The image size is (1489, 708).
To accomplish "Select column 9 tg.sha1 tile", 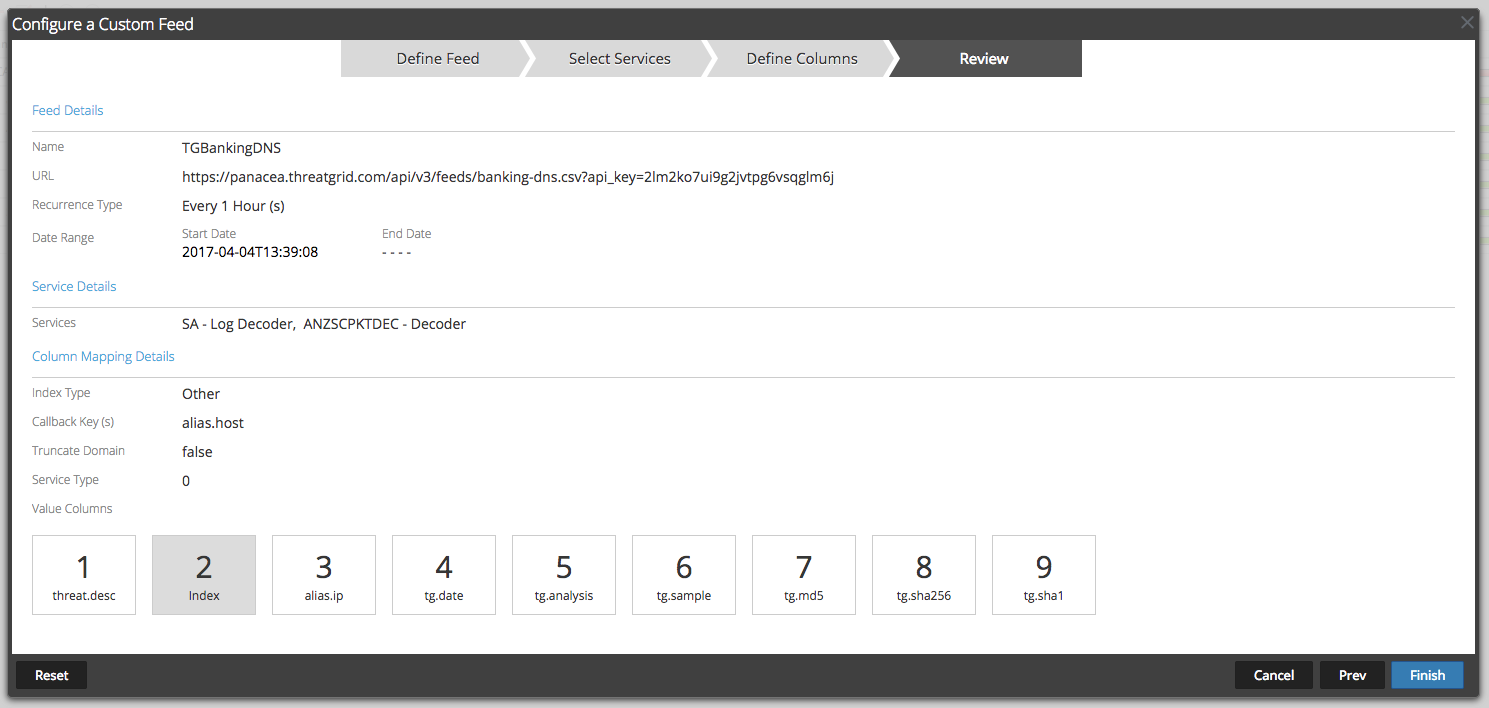I will pyautogui.click(x=1044, y=575).
